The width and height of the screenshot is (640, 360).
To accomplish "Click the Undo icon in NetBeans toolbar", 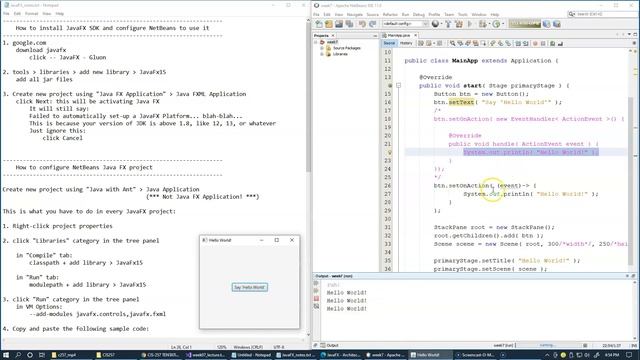I will click(362, 24).
